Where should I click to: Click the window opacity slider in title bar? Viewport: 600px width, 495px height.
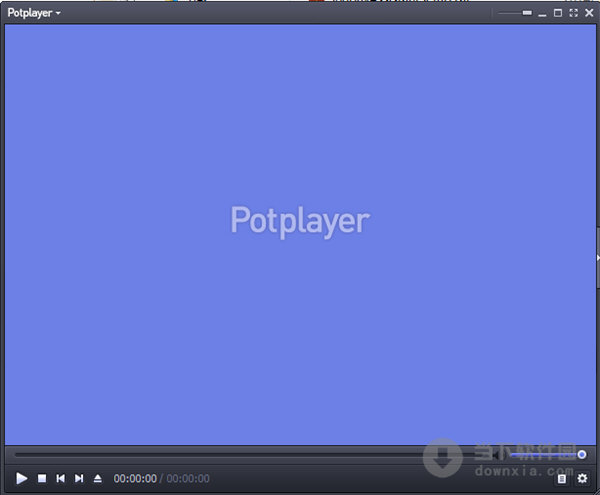(515, 13)
